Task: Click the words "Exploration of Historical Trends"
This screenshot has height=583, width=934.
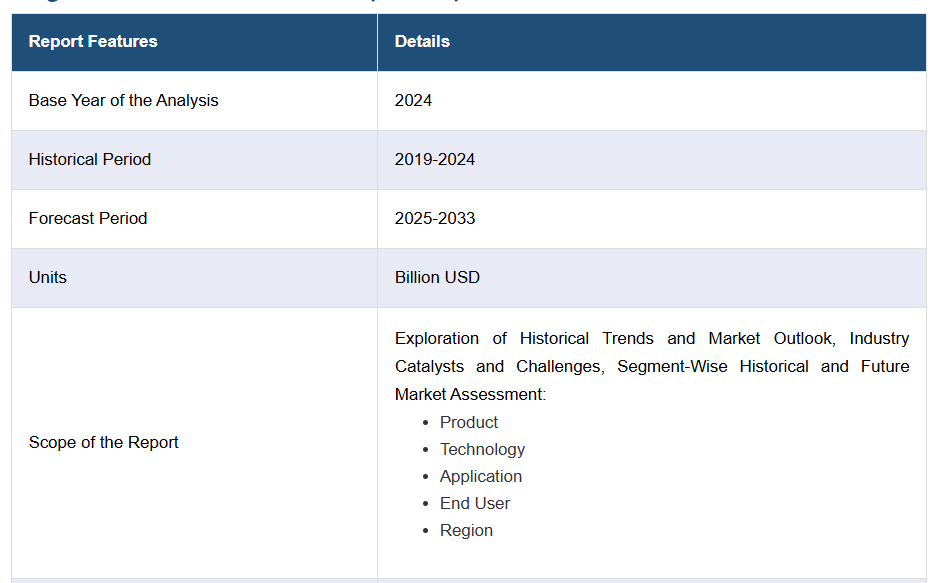Action: pyautogui.click(x=524, y=339)
